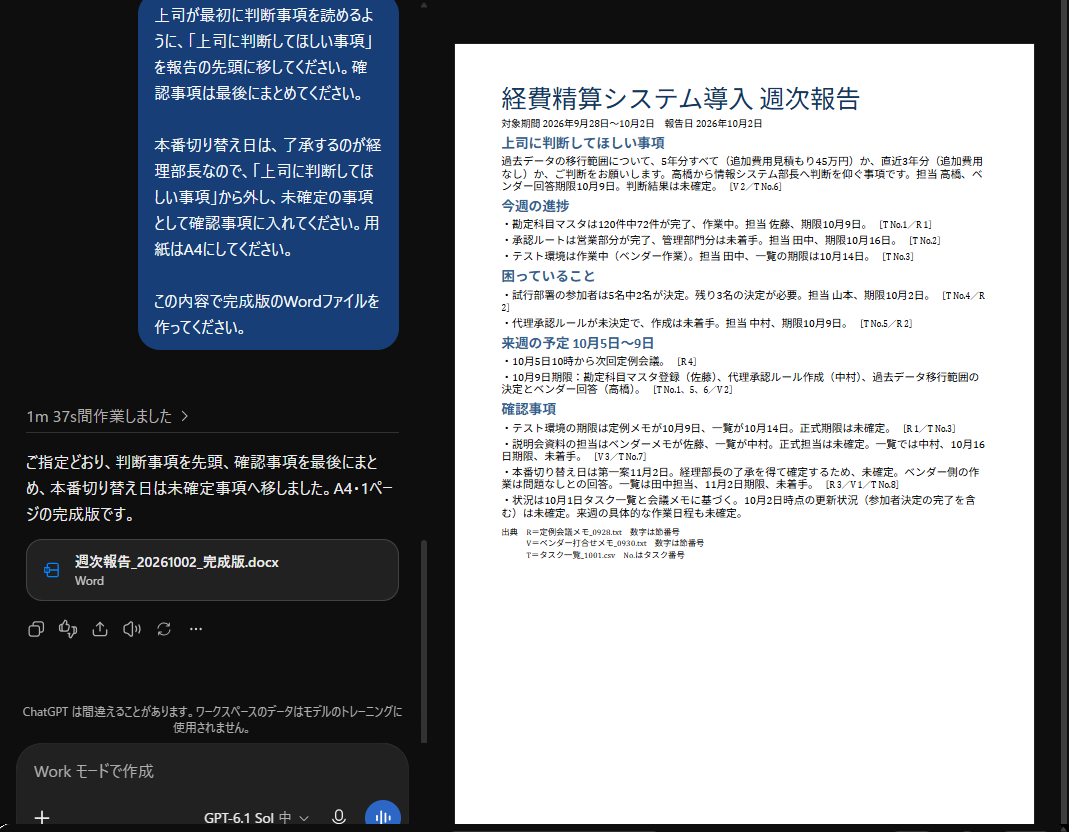1069x832 pixels.
Task: Open the more actions ellipsis menu
Action: click(x=196, y=629)
